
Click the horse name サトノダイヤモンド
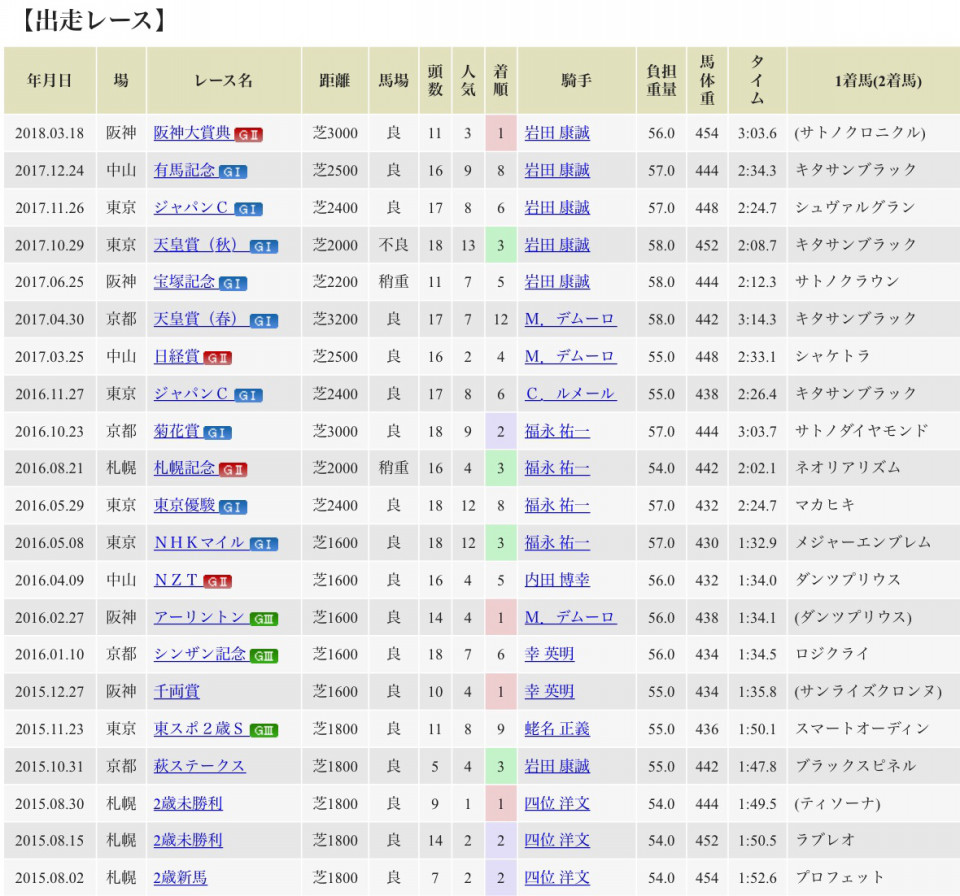click(861, 431)
